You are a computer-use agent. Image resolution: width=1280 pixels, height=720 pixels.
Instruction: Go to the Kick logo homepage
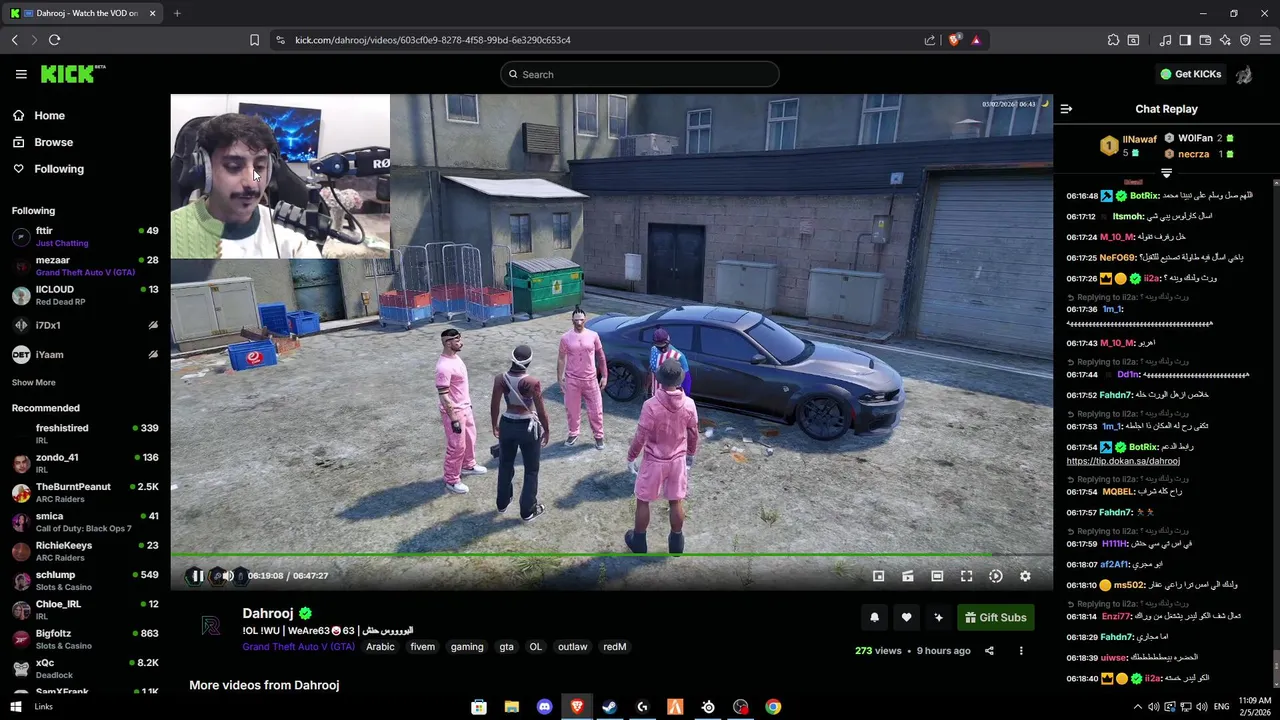72,74
